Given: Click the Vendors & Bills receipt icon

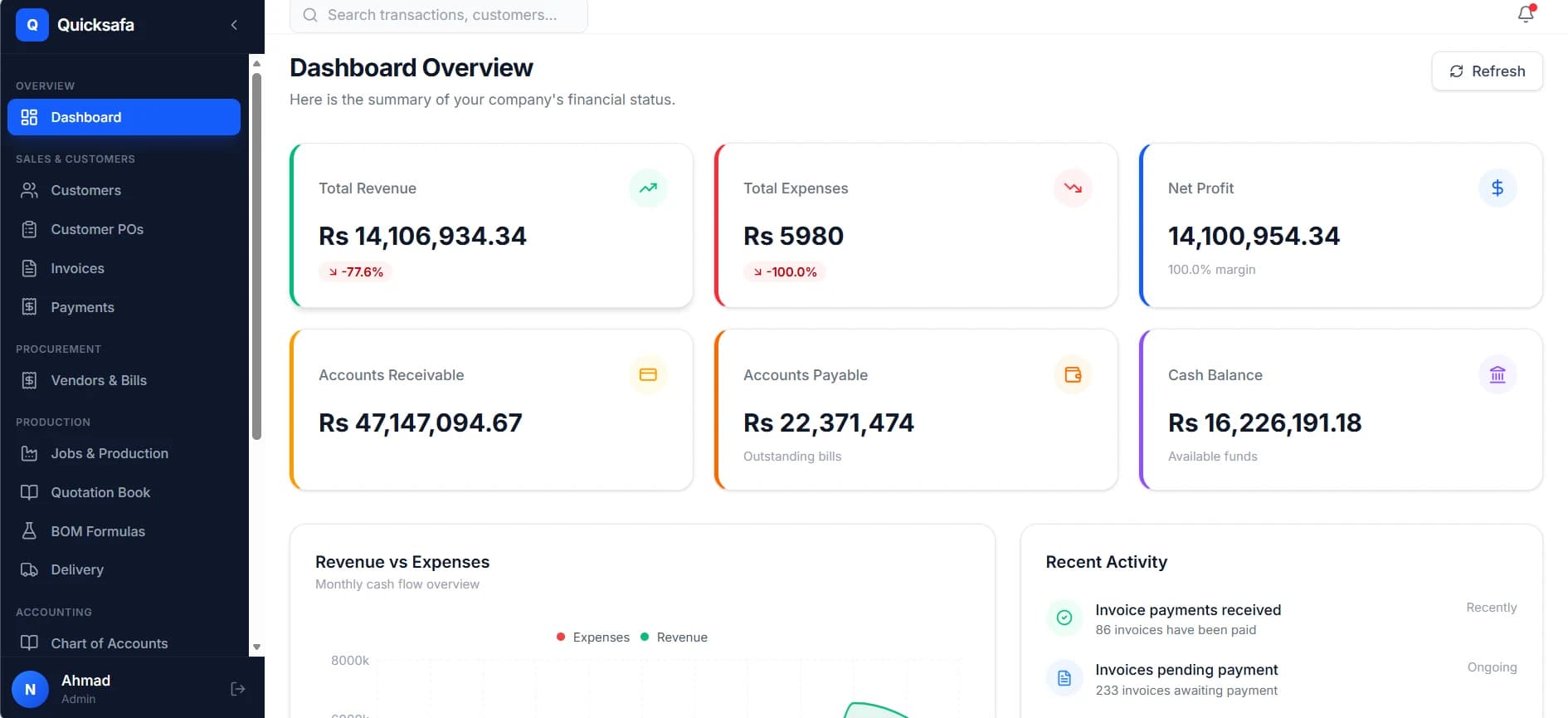Looking at the screenshot, I should pos(29,380).
